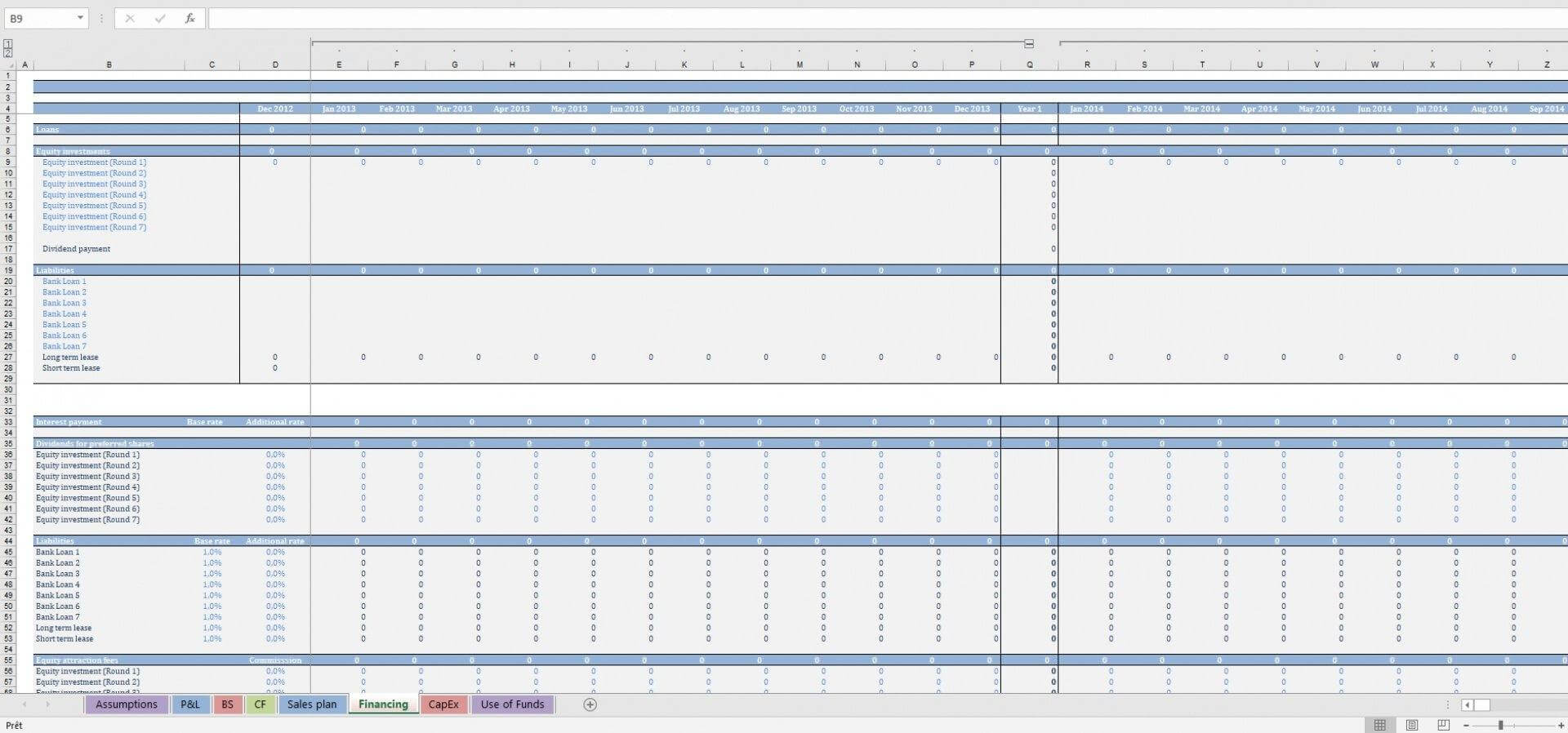Switch to Use of Funds sheet tab

point(512,704)
